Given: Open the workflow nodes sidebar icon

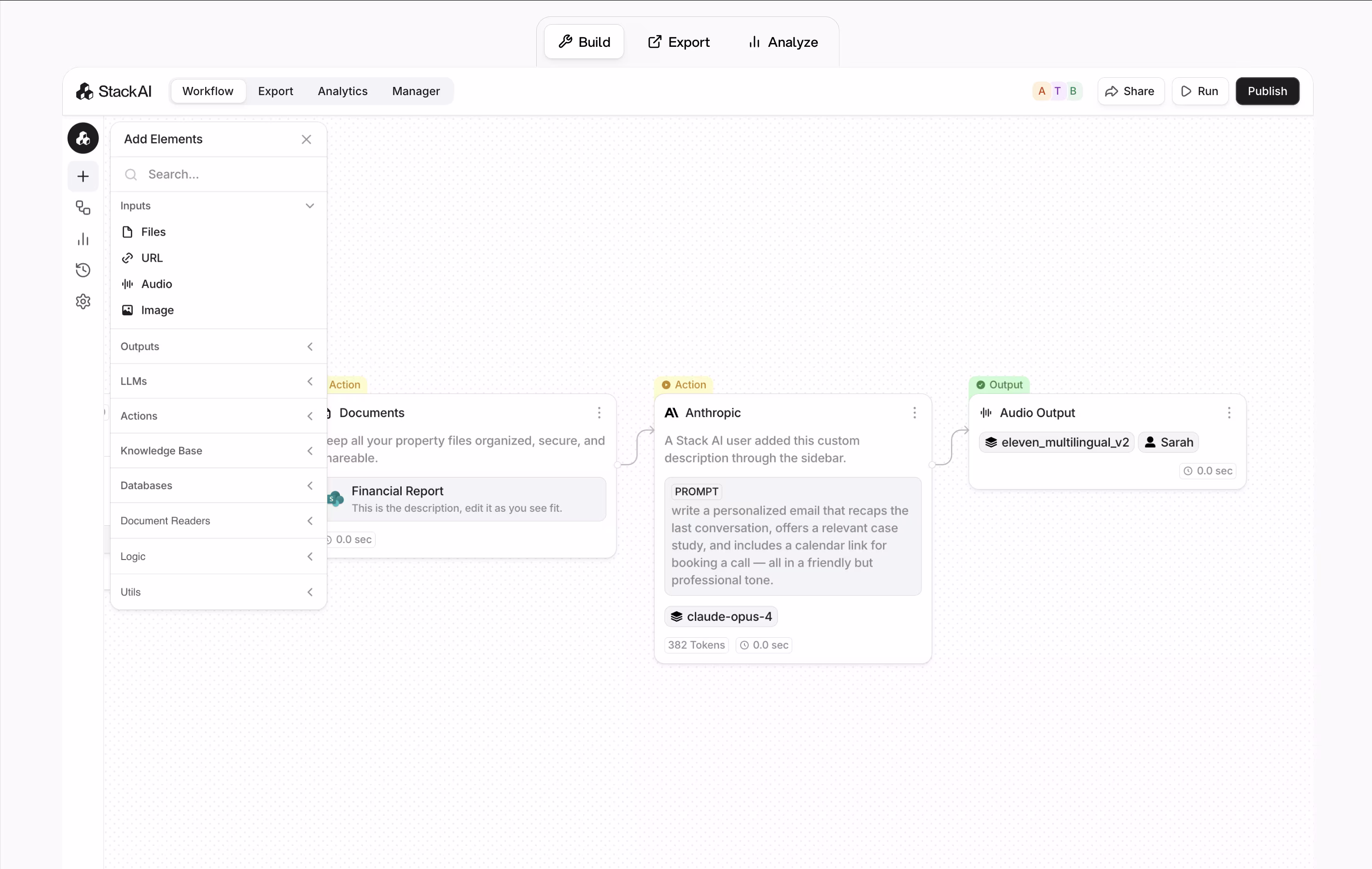Looking at the screenshot, I should (x=83, y=208).
